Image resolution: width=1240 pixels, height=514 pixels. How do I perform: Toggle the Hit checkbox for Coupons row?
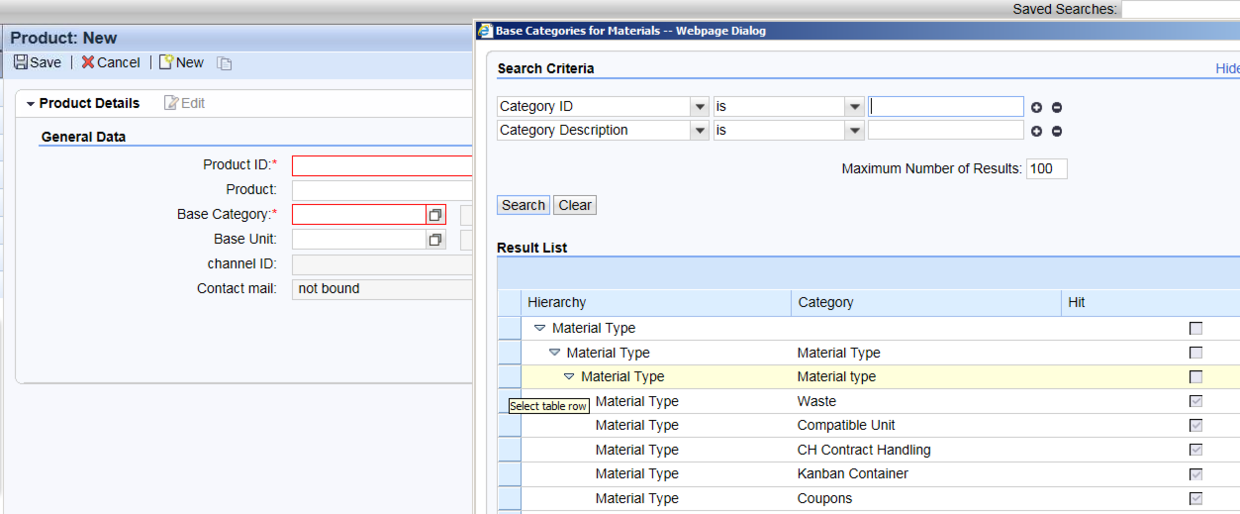[x=1196, y=498]
